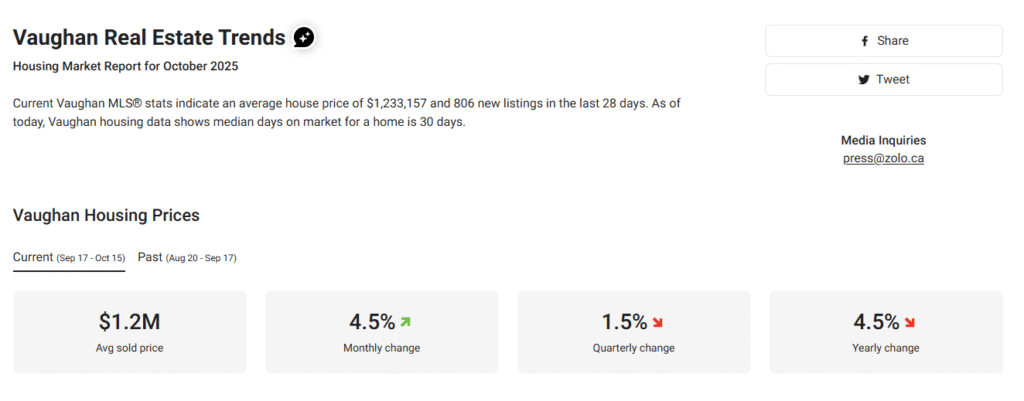Click the green up arrow for monthly change
Image resolution: width=1024 pixels, height=401 pixels.
405,322
